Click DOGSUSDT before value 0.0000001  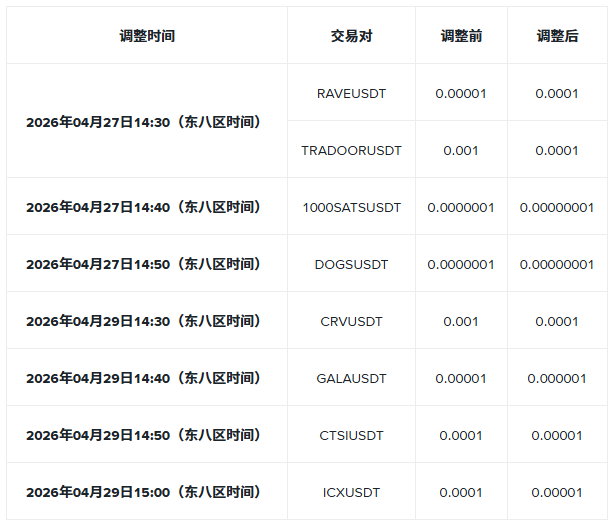click(x=461, y=265)
